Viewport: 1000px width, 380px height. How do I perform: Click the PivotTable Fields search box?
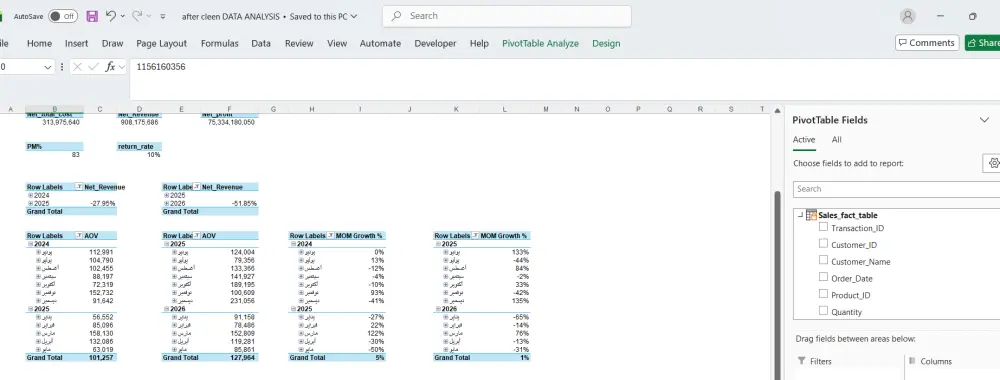[x=897, y=189]
